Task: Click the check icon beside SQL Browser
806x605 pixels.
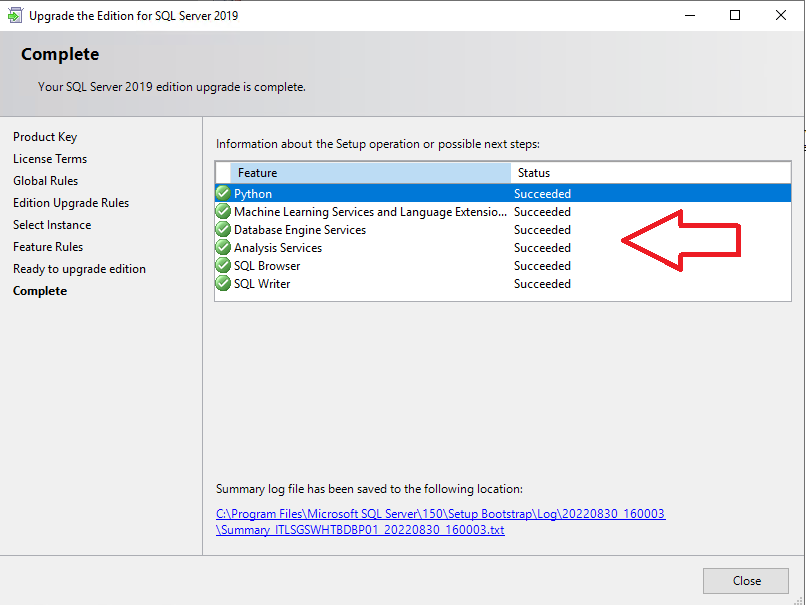Action: tap(223, 265)
